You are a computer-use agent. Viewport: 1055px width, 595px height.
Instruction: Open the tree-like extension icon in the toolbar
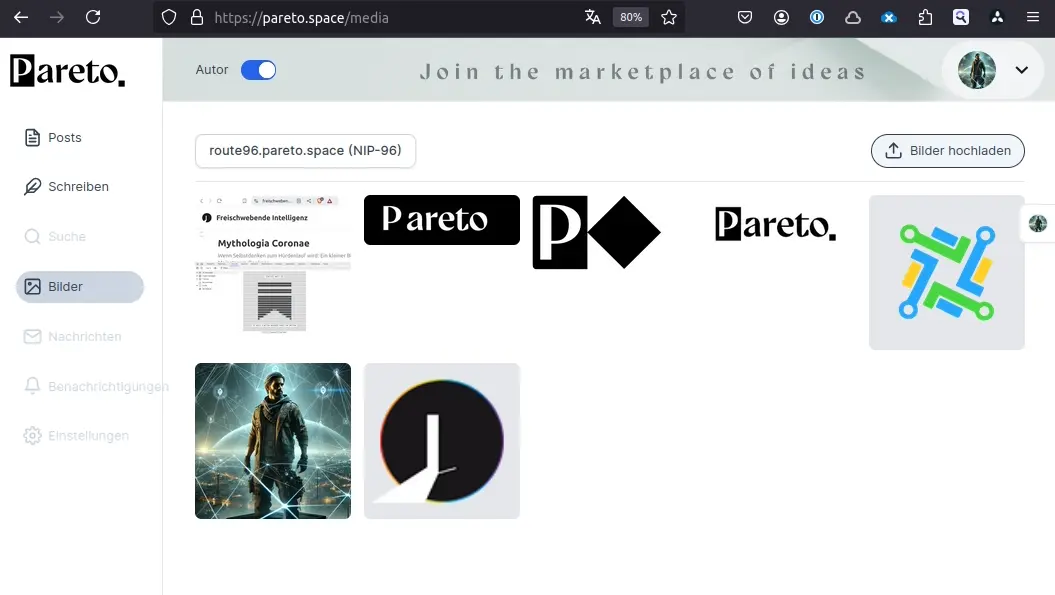click(x=997, y=18)
